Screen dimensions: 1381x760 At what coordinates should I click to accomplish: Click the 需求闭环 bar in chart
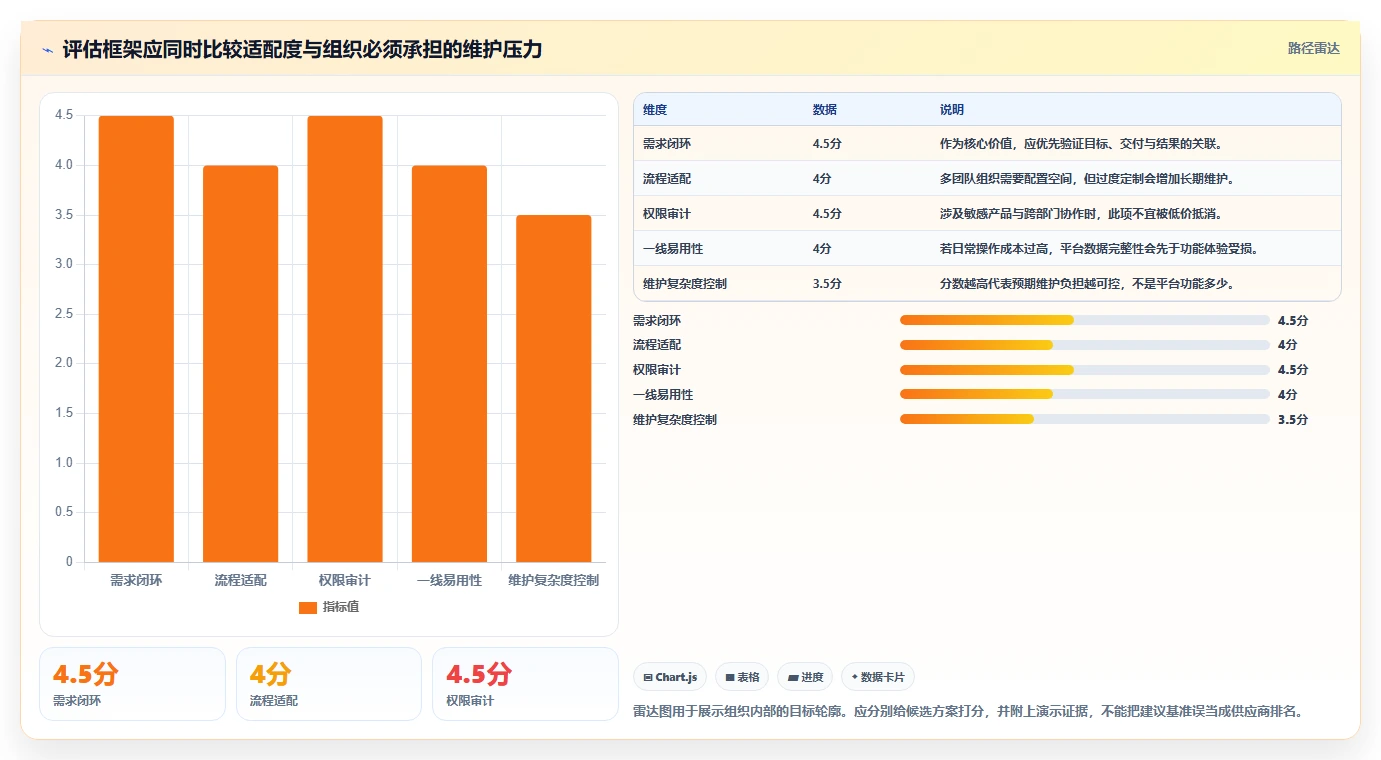click(x=136, y=339)
